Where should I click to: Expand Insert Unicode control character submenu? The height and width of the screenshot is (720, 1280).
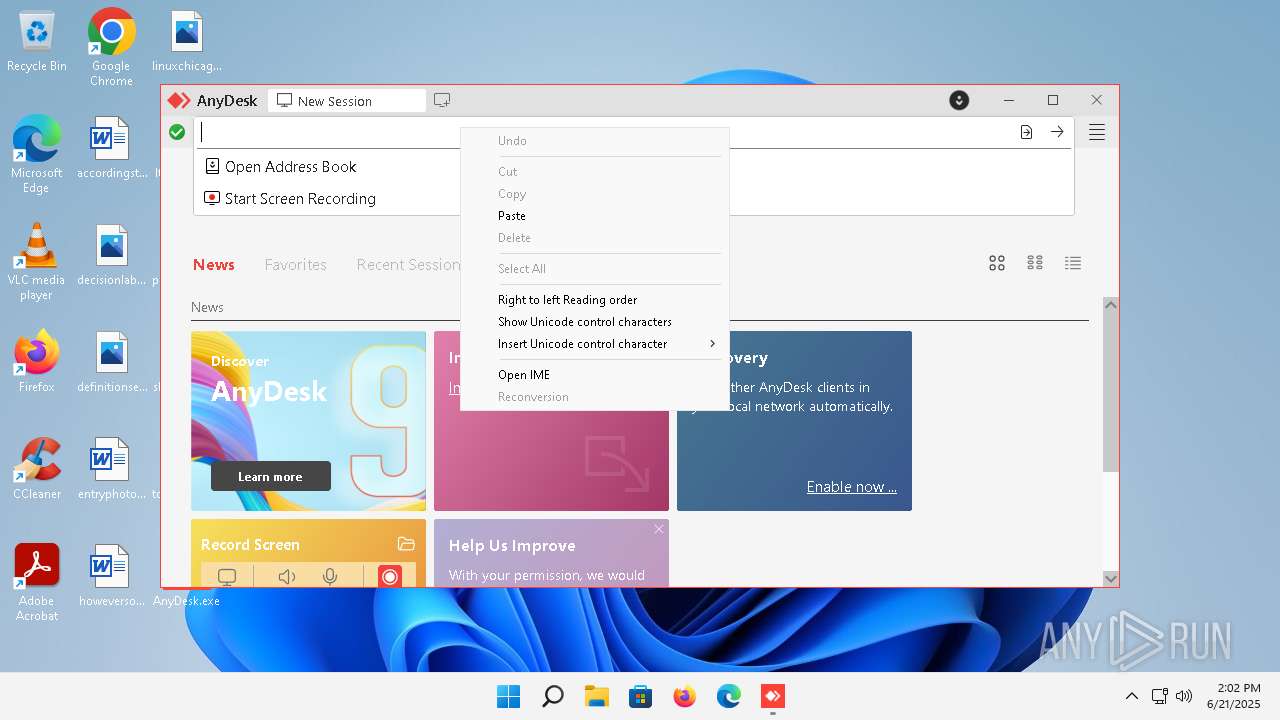(x=594, y=344)
